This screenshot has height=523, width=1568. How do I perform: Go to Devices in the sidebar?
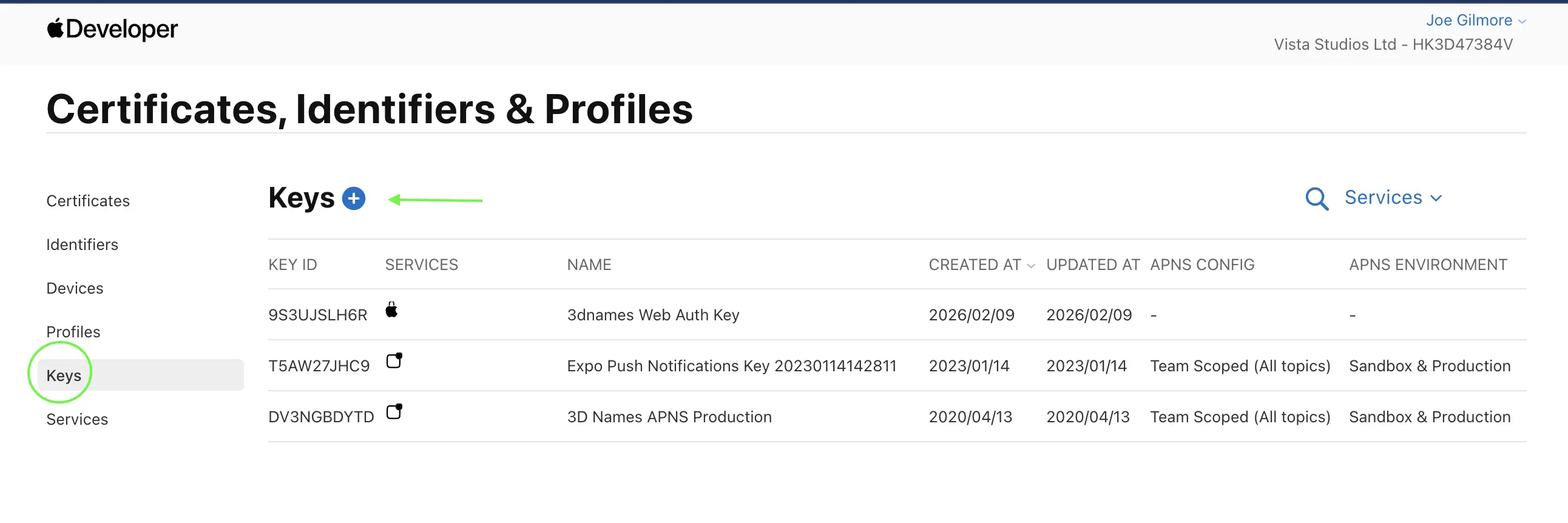(x=75, y=288)
